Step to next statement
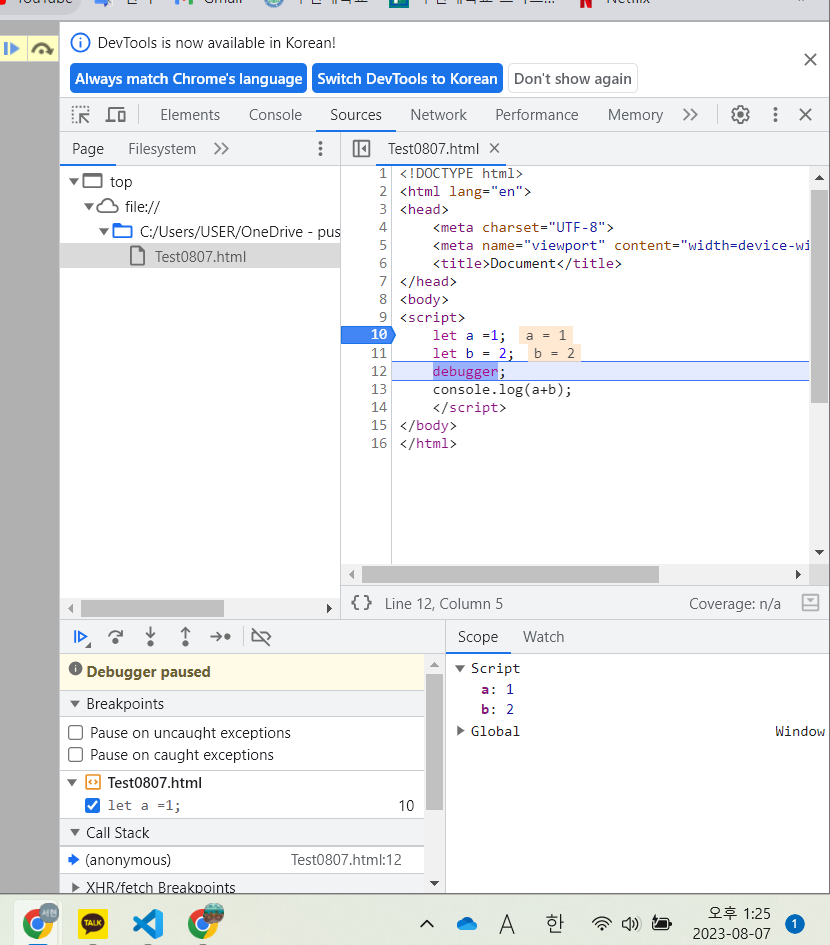830x945 pixels. click(221, 636)
